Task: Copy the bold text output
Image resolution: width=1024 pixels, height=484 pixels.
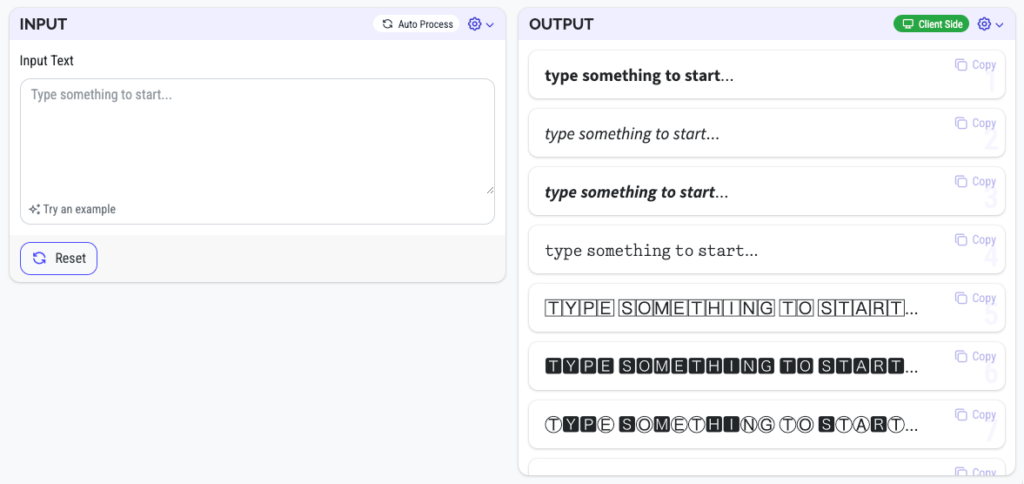Action: [975, 65]
